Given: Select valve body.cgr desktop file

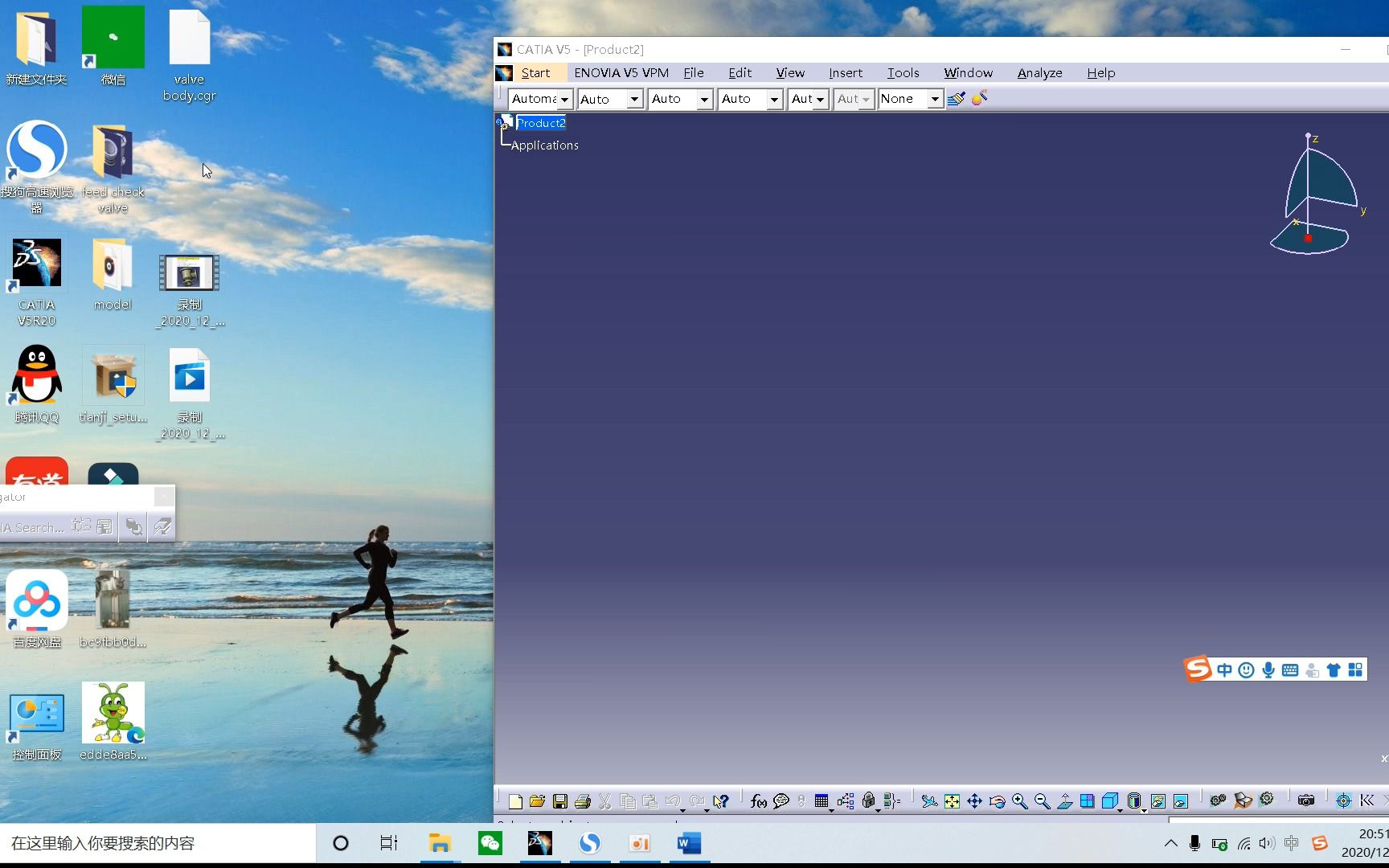Looking at the screenshot, I should click(189, 56).
